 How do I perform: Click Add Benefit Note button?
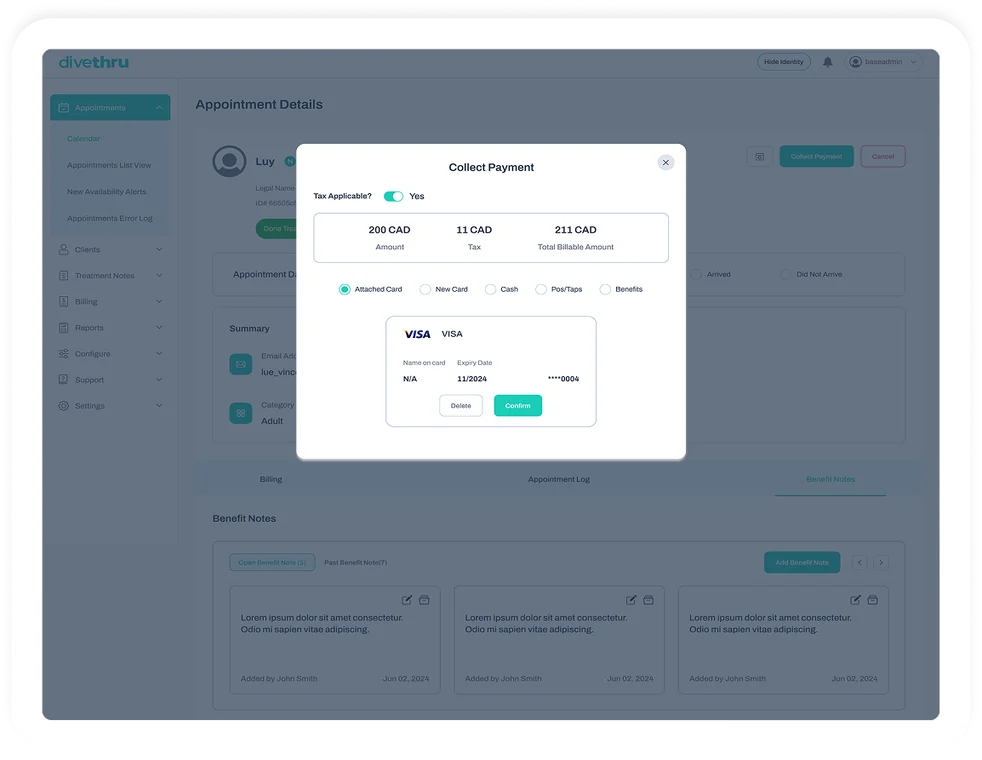pyautogui.click(x=802, y=563)
